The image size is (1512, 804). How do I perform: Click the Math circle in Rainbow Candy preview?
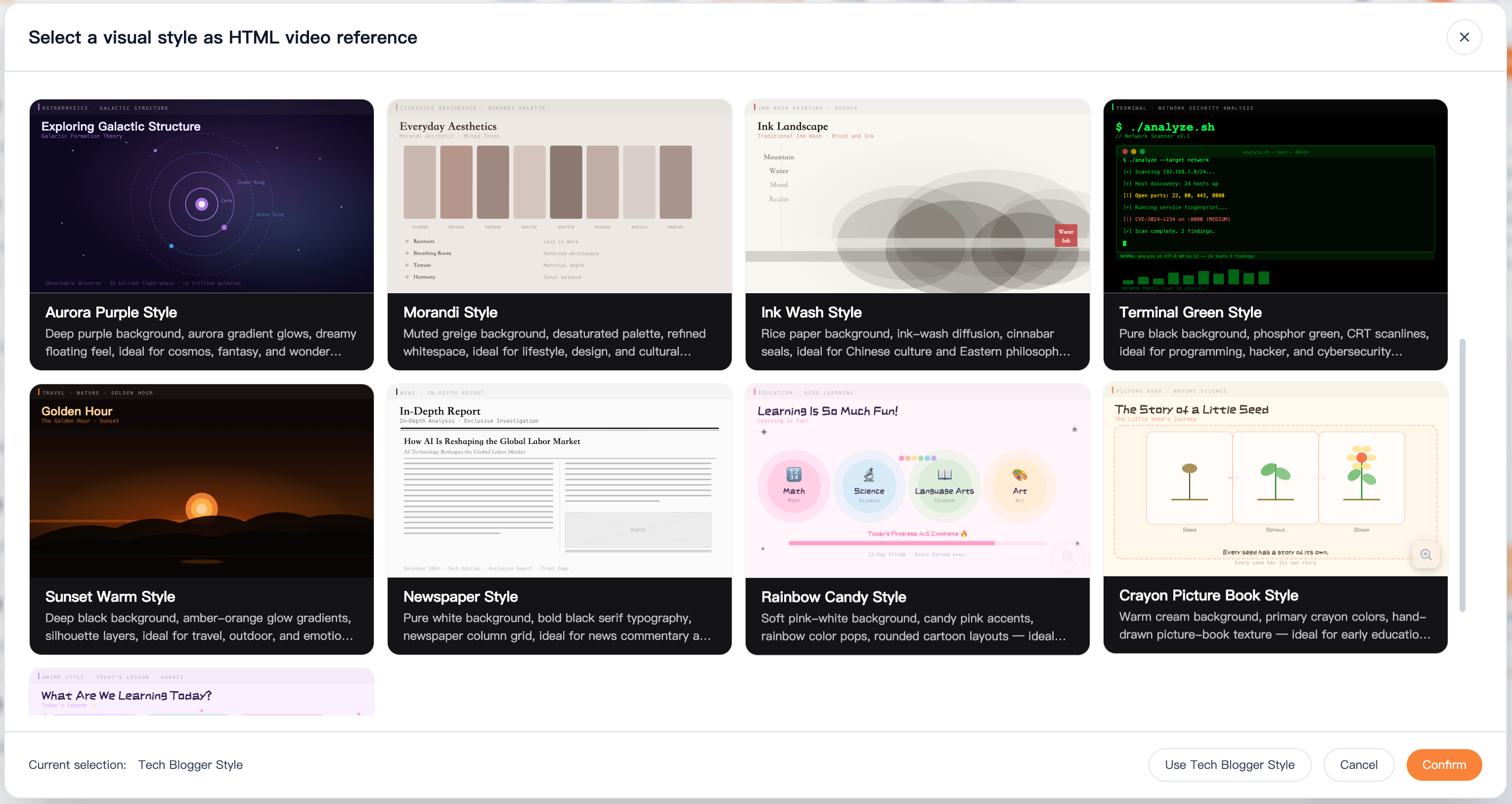click(794, 486)
